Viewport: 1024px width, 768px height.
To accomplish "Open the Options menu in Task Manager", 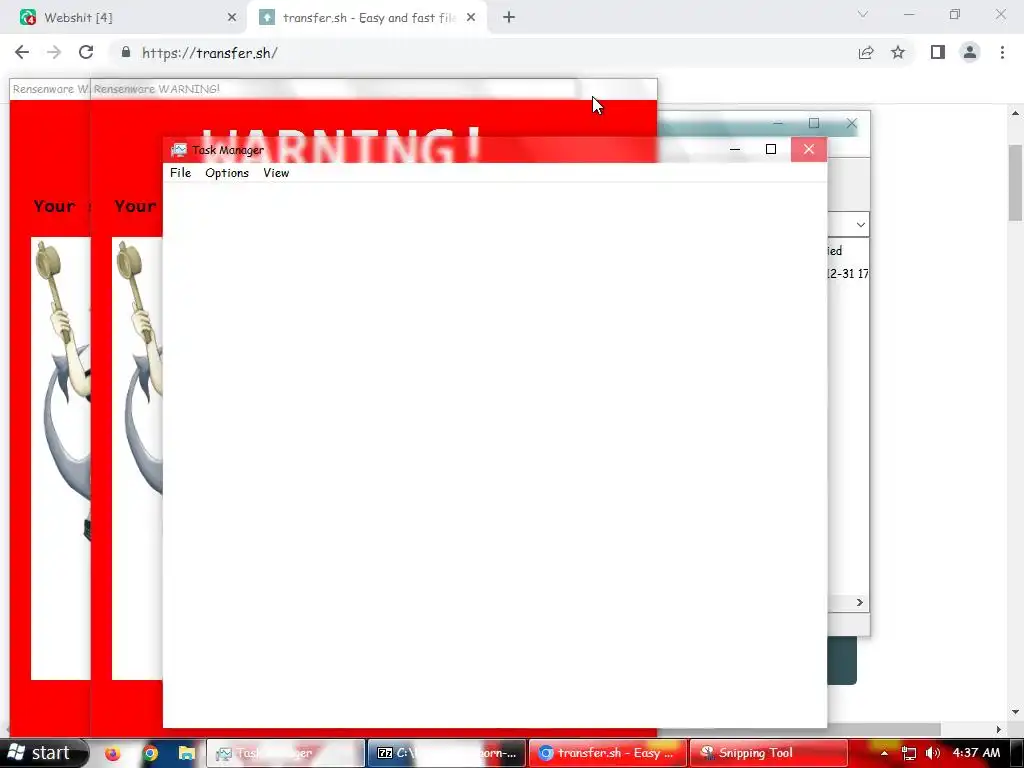I will 227,173.
